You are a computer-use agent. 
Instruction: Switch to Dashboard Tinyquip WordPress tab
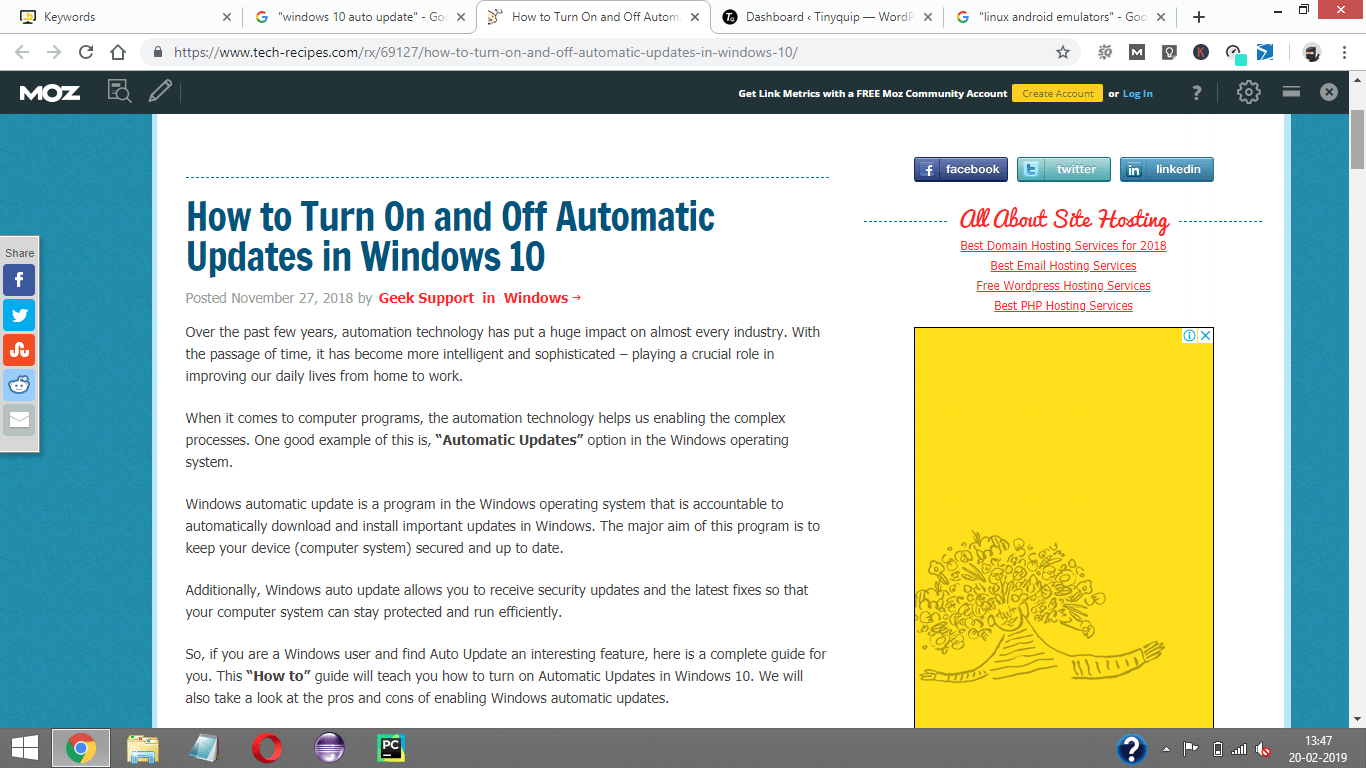pos(827,17)
